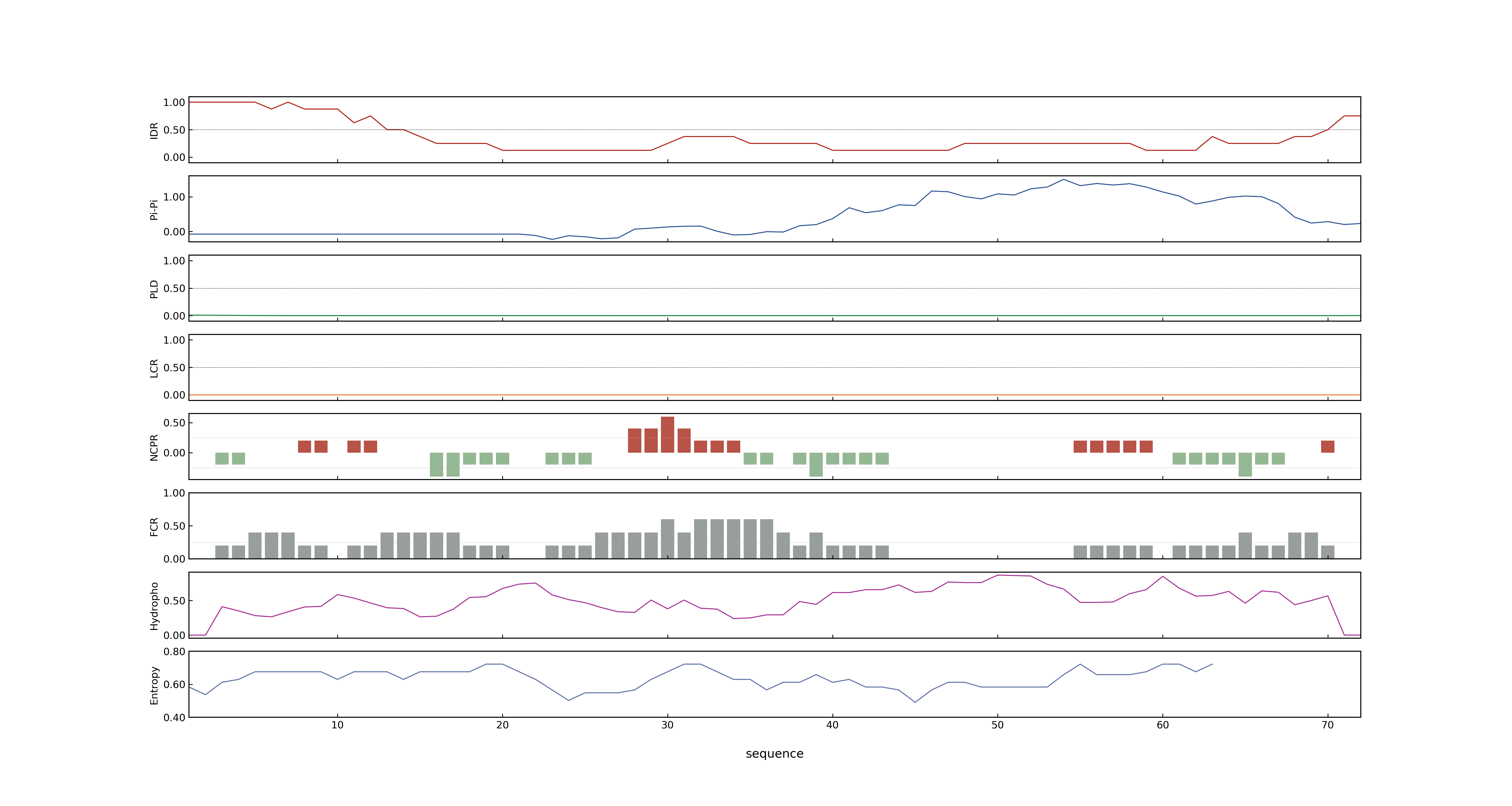Click the PLD y-axis label
Image resolution: width=1512 pixels, height=806 pixels.
pos(154,288)
